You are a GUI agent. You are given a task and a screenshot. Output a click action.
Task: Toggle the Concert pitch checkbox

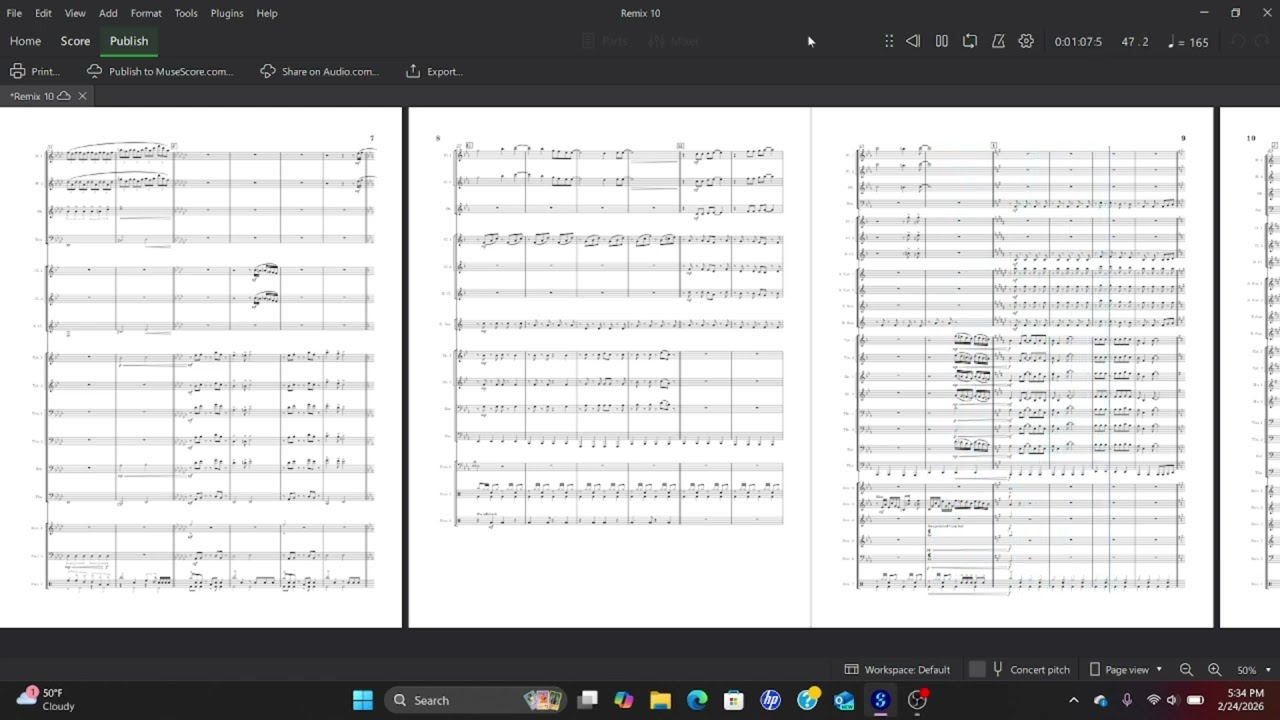(977, 670)
